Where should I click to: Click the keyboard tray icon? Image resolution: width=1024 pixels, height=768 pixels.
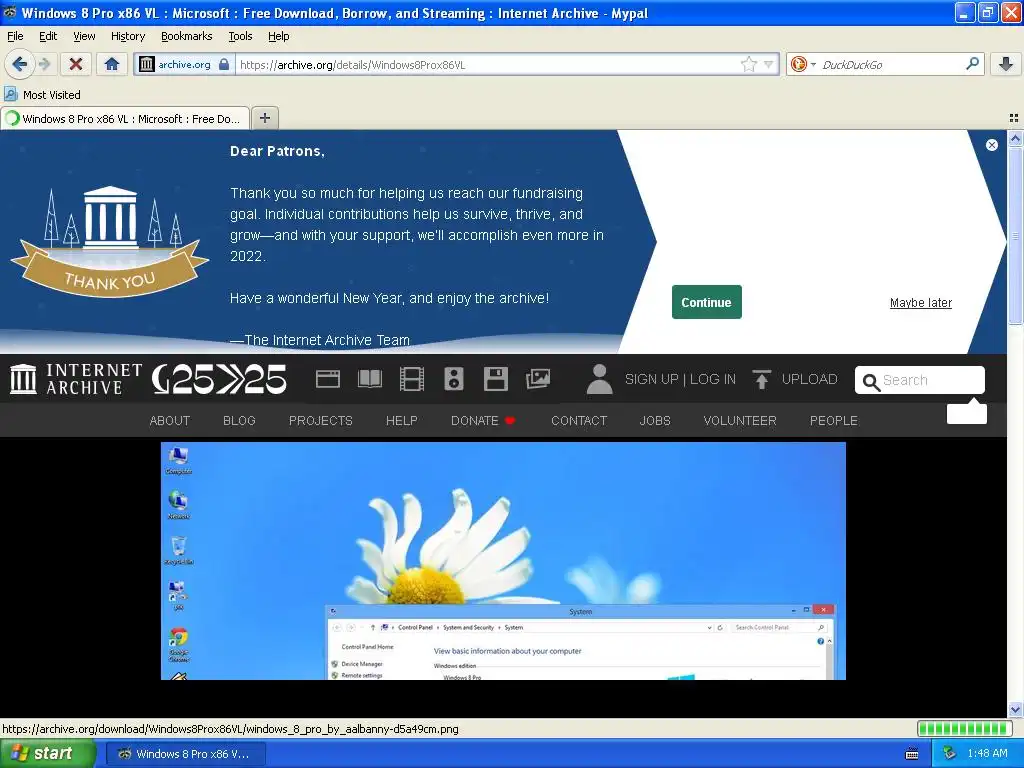[x=912, y=754]
